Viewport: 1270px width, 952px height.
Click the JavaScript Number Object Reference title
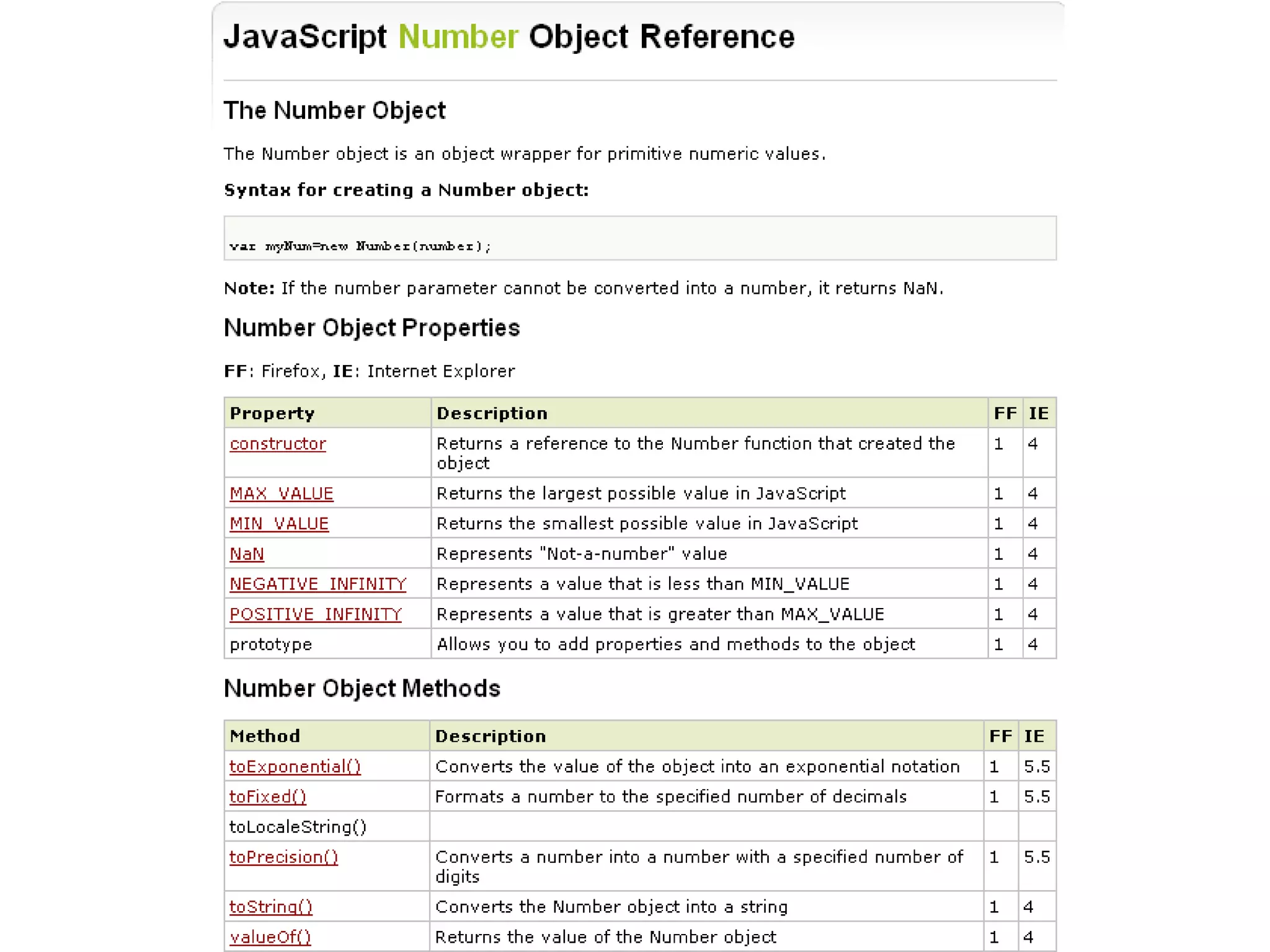508,37
